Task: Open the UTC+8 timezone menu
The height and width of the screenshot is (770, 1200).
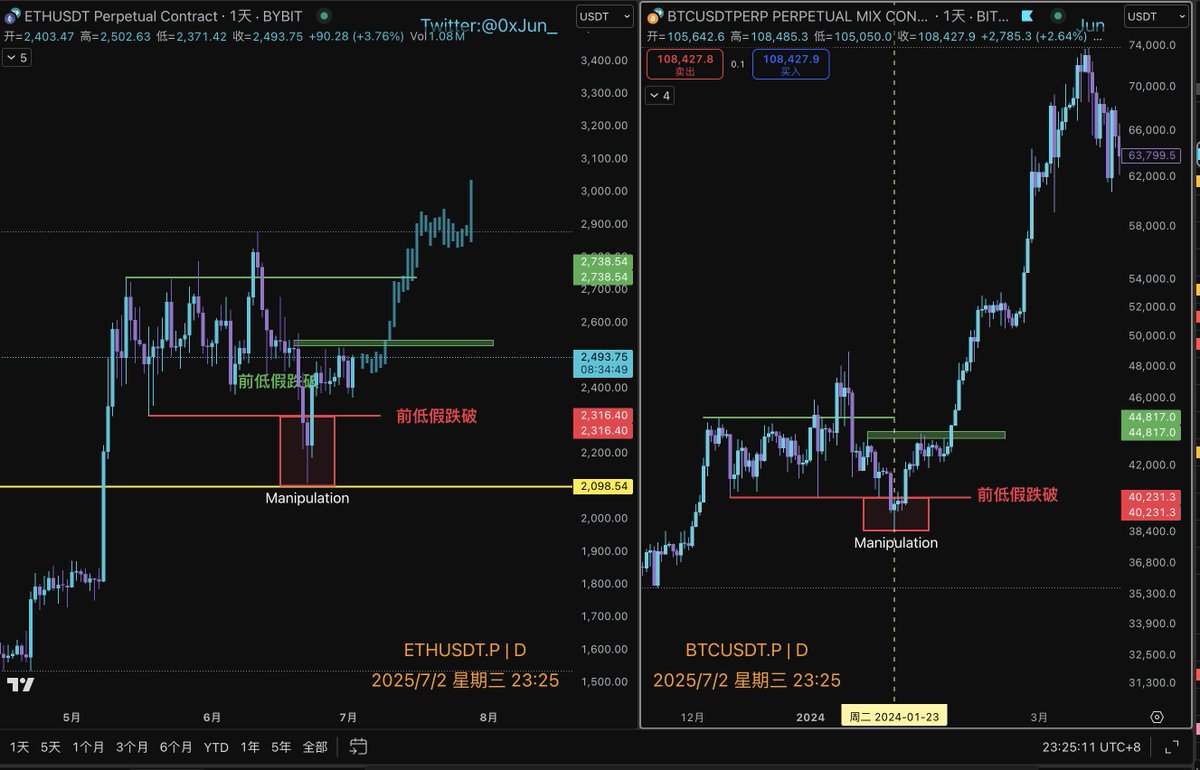Action: (x=1121, y=746)
